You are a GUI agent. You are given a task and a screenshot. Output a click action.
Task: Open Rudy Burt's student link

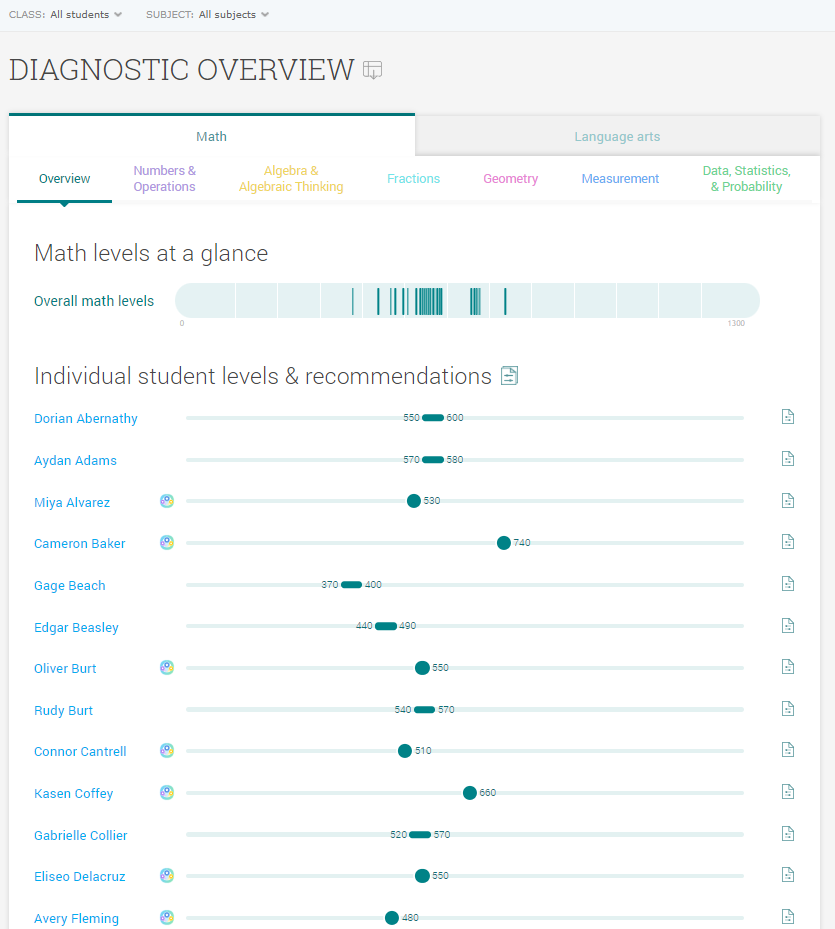(x=63, y=710)
